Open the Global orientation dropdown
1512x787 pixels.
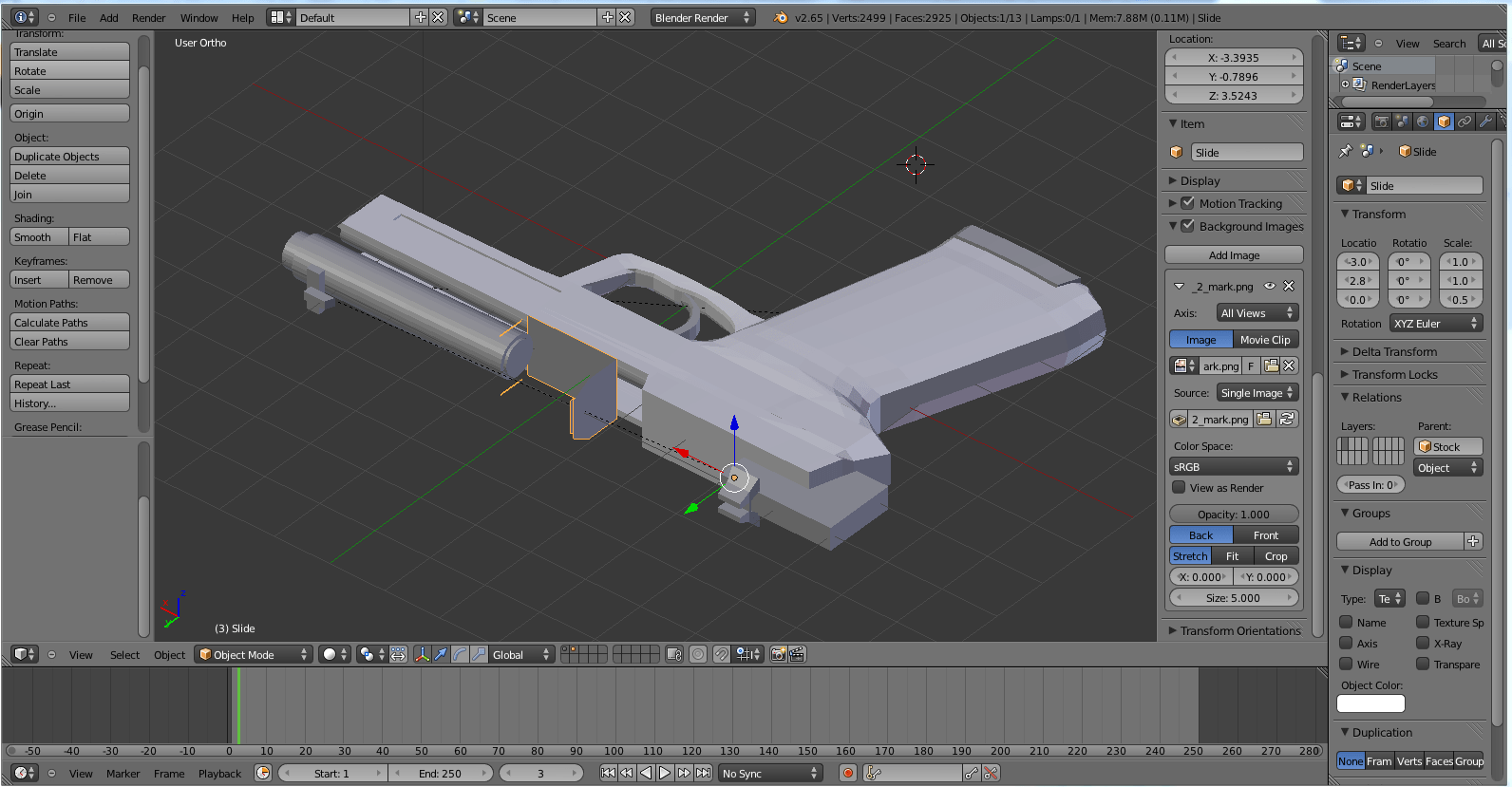tap(521, 654)
